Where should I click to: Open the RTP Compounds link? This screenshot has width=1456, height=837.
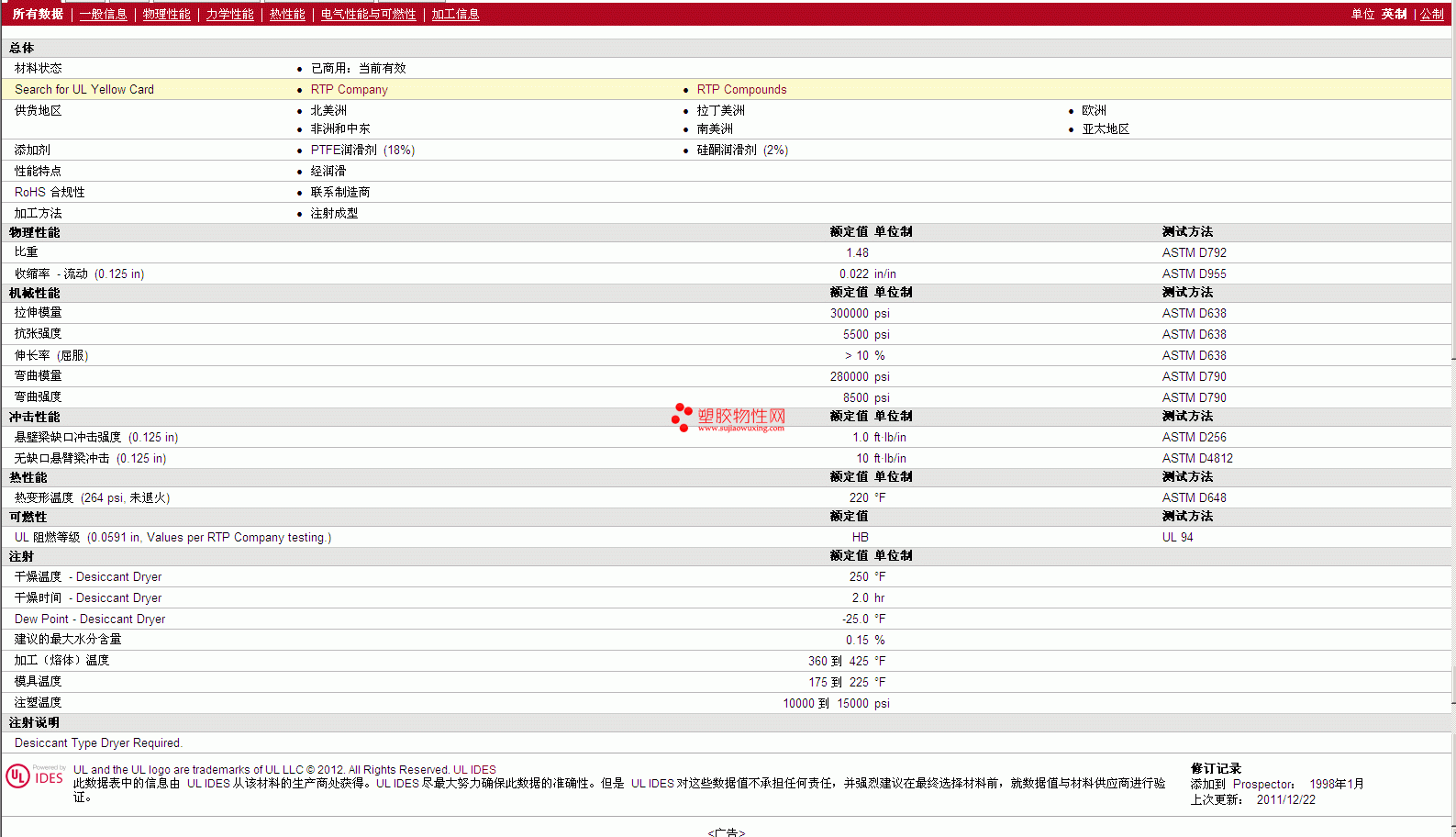pos(741,90)
